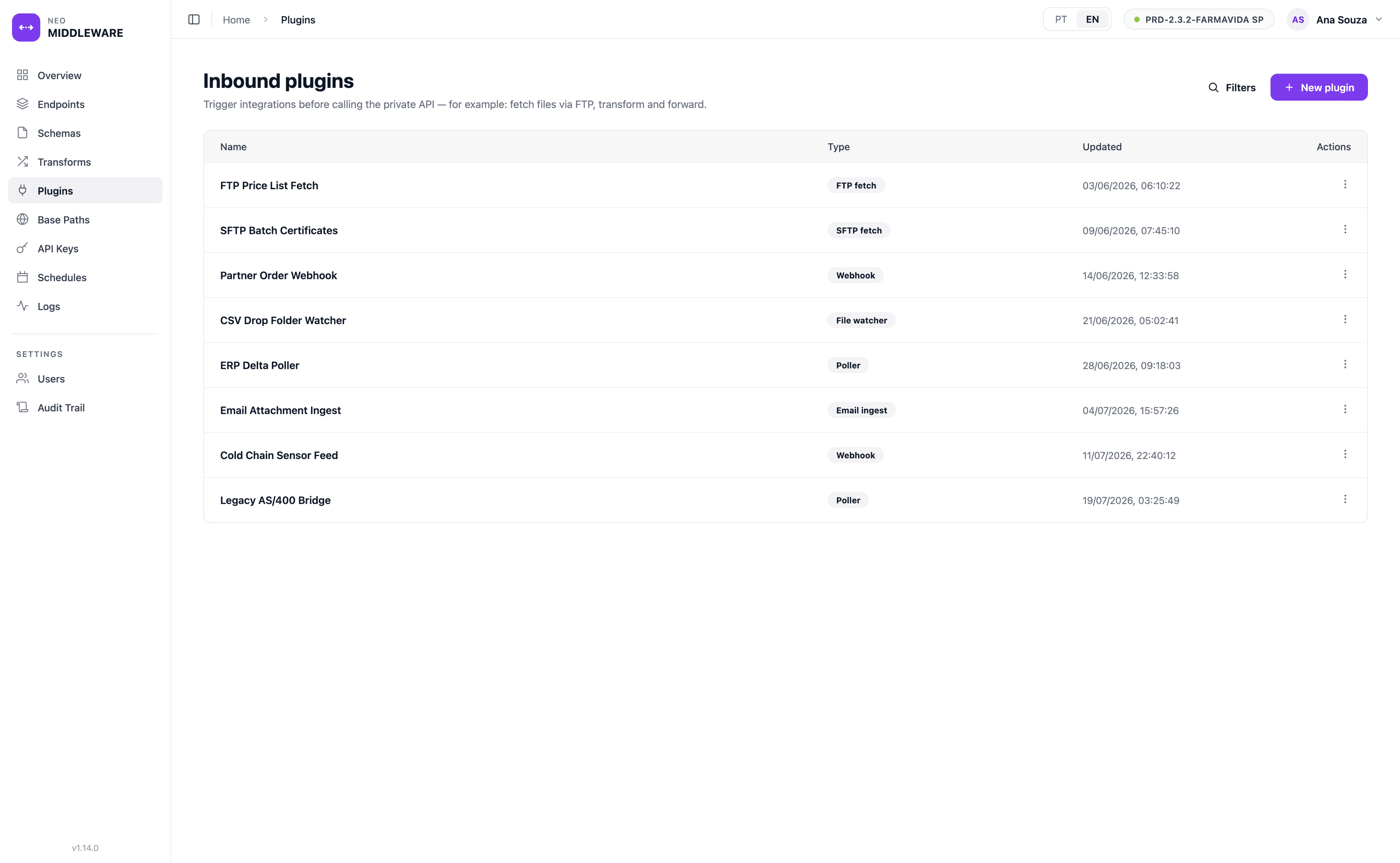Click the Plugins breadcrumb
This screenshot has height=863, width=1400.
point(298,19)
